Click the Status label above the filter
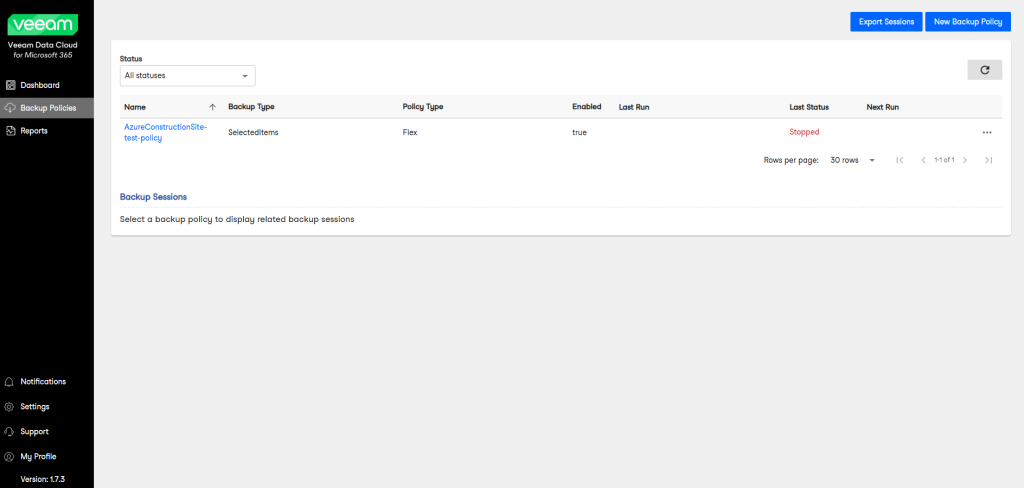This screenshot has width=1024, height=488. point(131,59)
